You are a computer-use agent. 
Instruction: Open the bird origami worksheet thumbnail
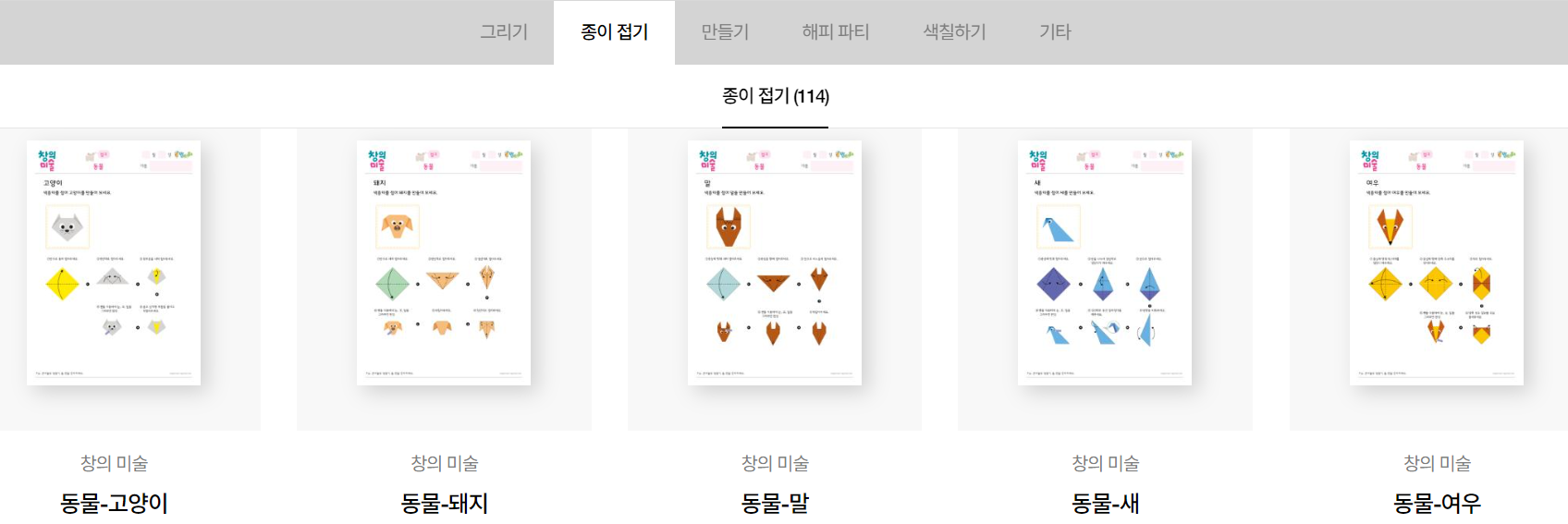[x=1105, y=263]
